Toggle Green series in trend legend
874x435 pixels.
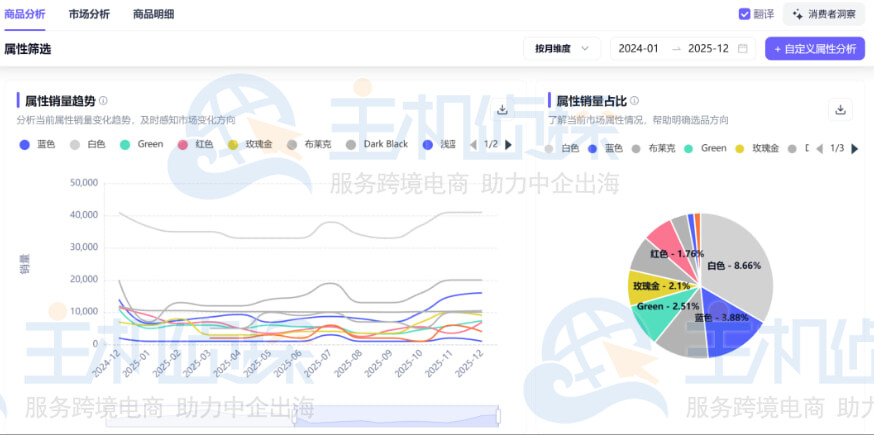(x=142, y=144)
